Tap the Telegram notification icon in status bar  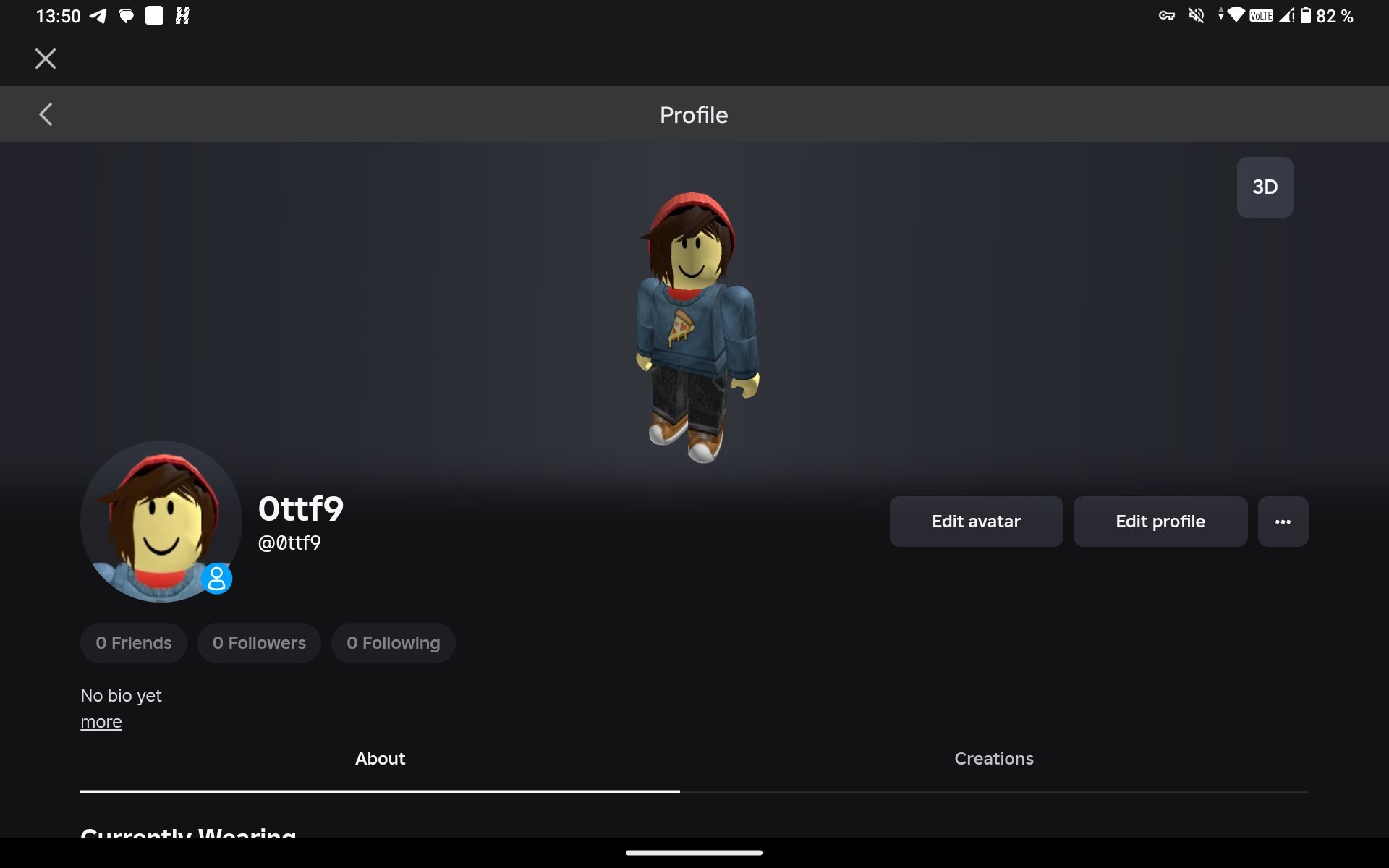click(98, 16)
